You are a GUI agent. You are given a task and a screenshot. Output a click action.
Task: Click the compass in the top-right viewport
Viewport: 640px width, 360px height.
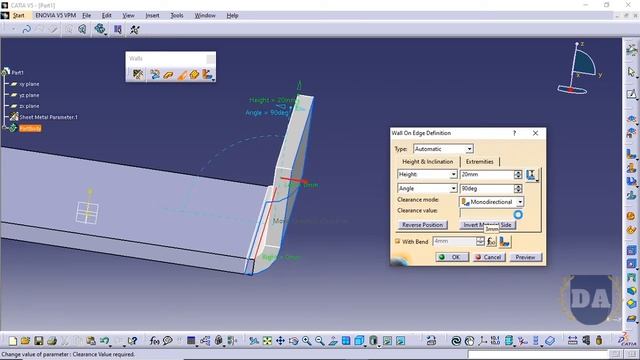(x=579, y=68)
